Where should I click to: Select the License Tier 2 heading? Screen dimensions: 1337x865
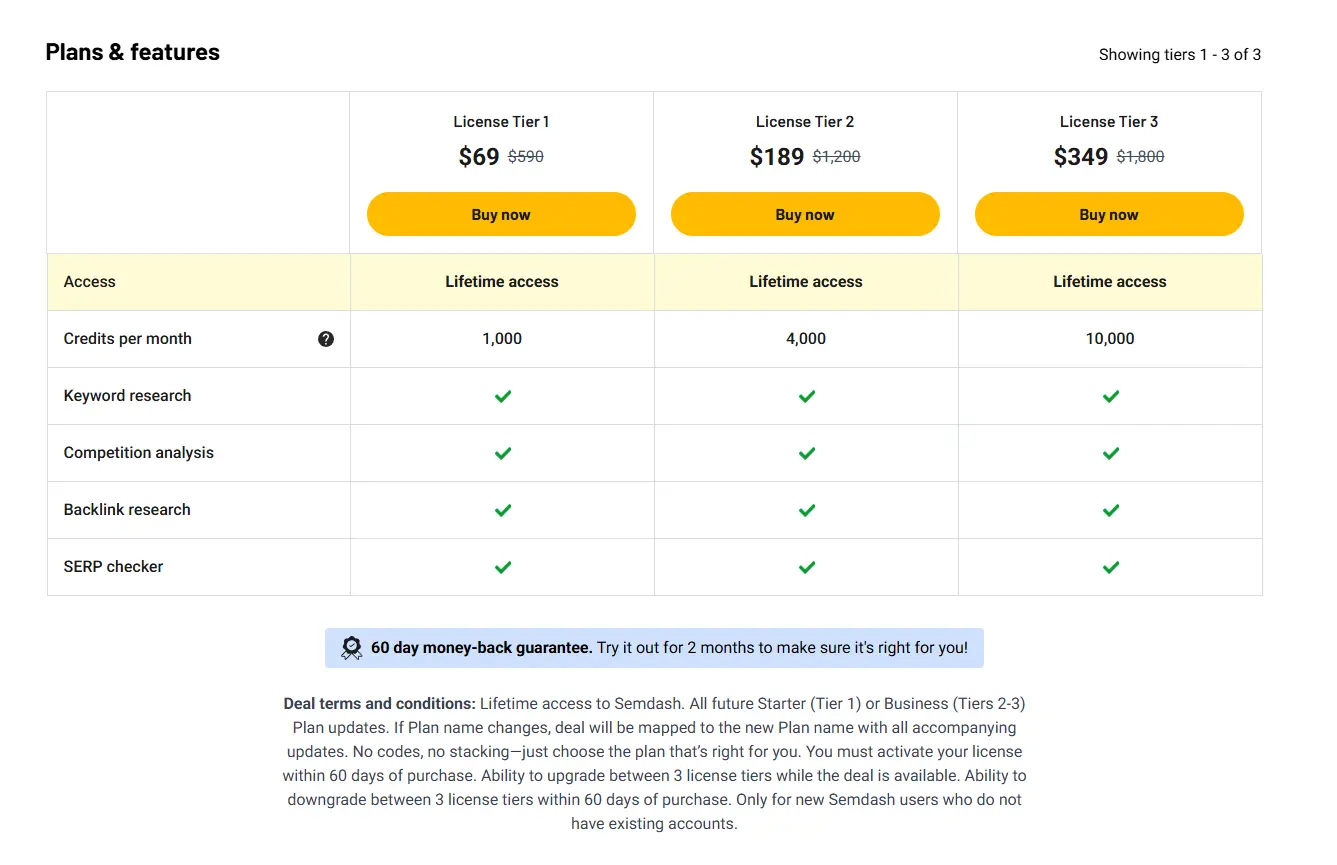[805, 122]
